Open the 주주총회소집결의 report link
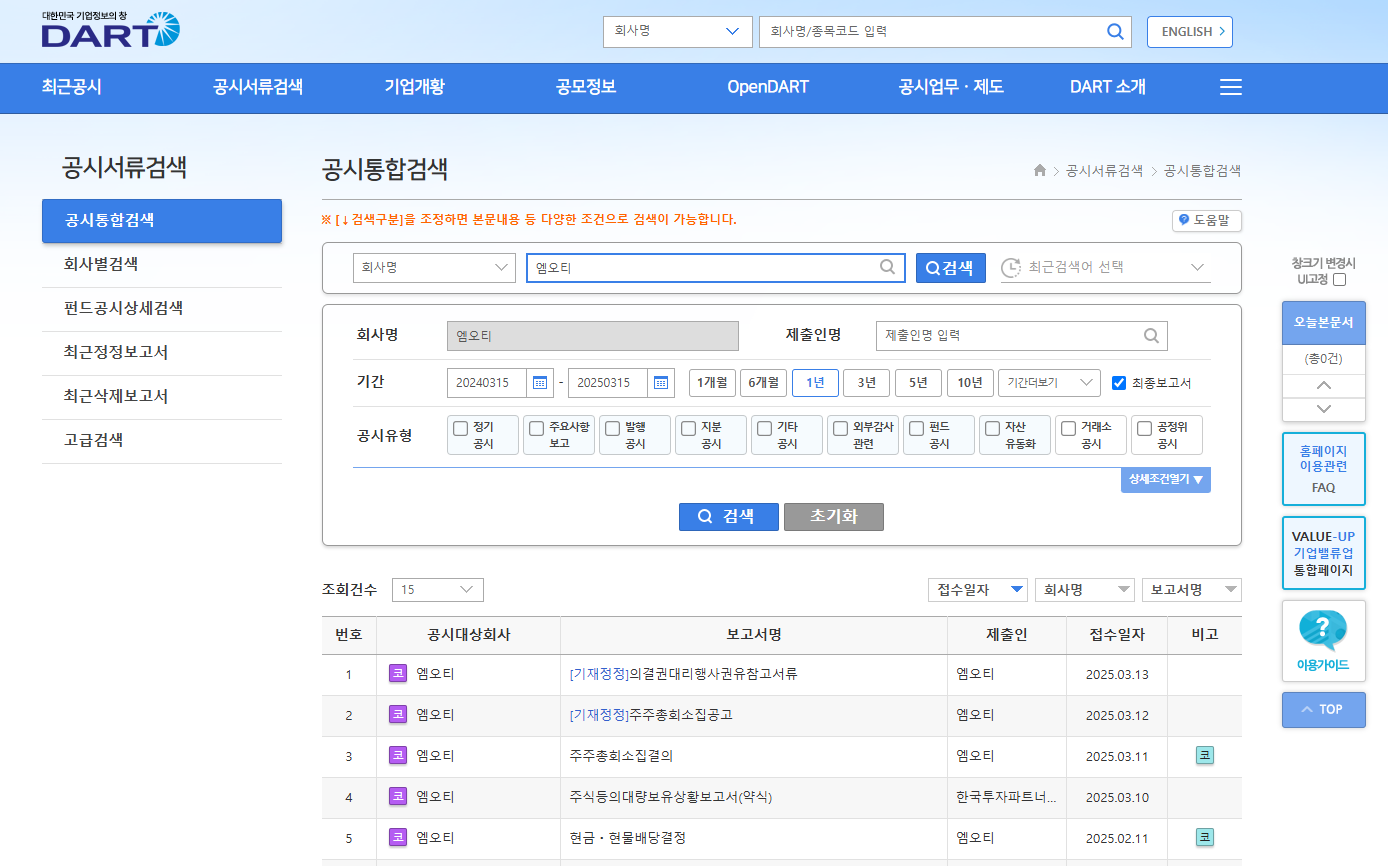This screenshot has height=866, width=1388. 621,756
